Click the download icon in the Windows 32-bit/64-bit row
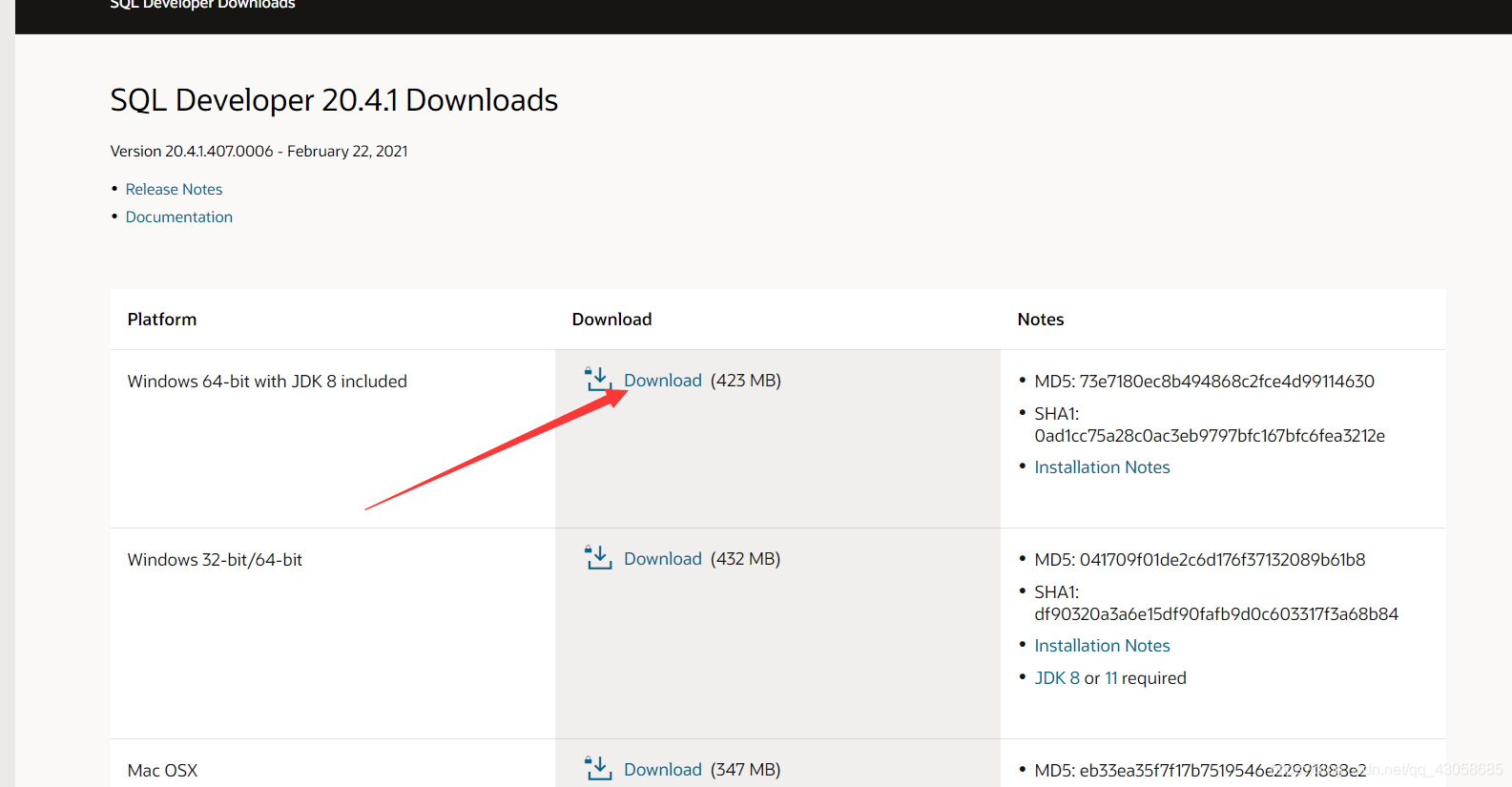The width and height of the screenshot is (1512, 787). tap(598, 558)
